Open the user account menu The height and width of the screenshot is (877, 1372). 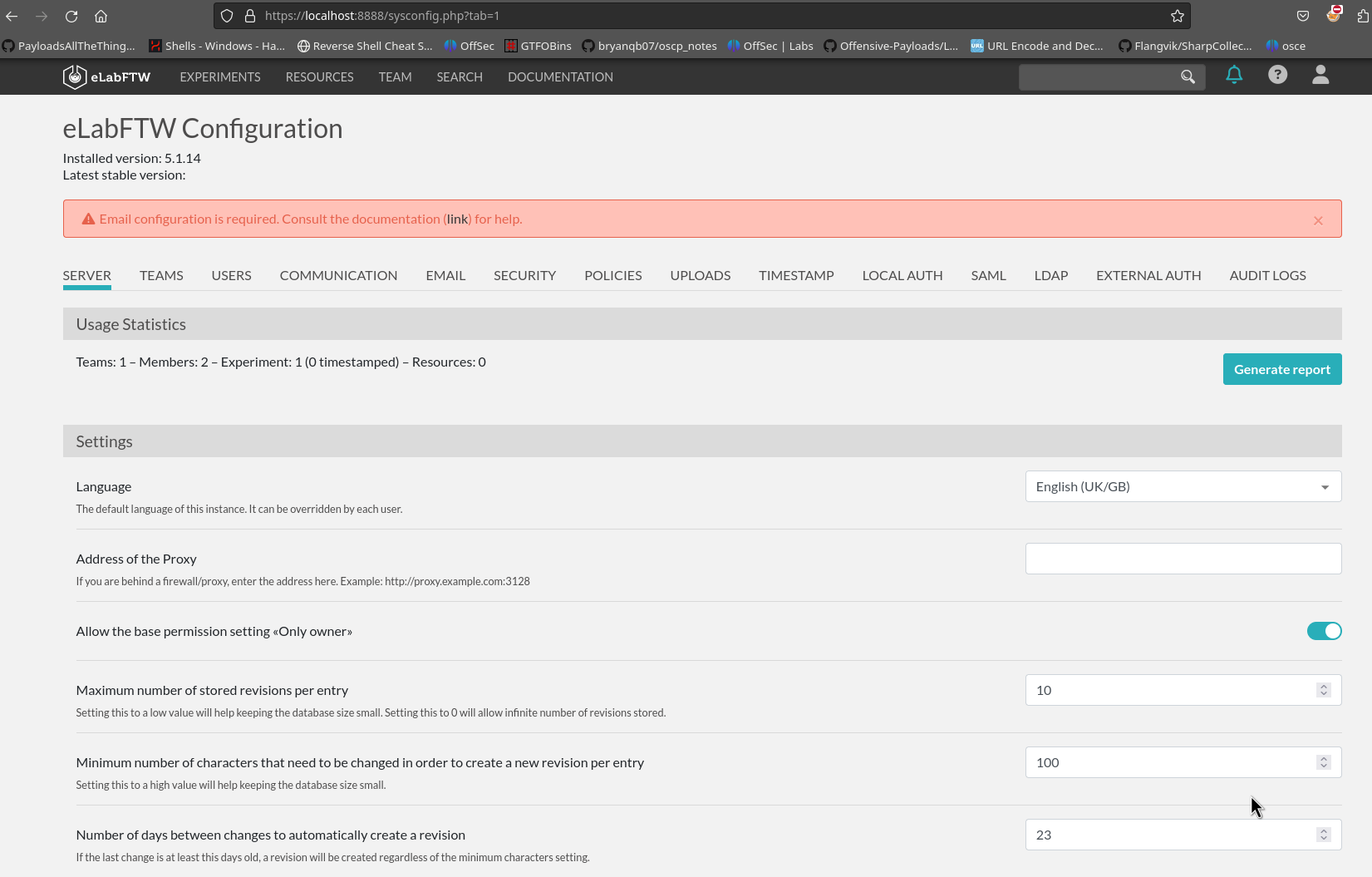pos(1320,75)
